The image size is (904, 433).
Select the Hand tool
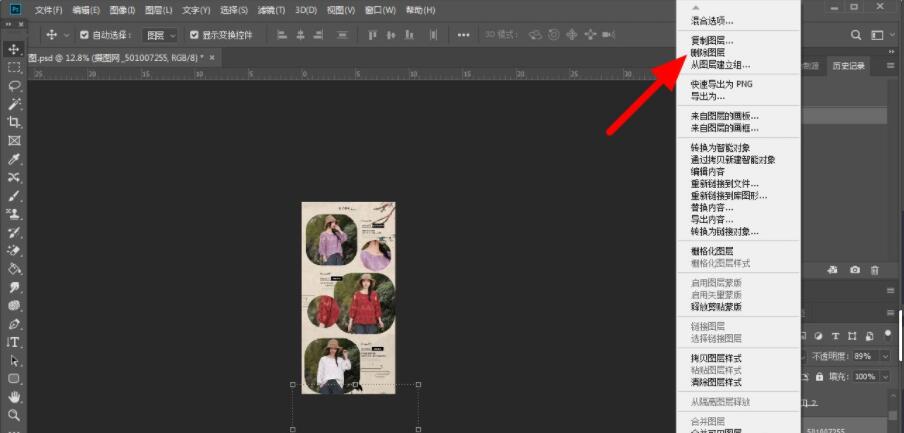(14, 397)
